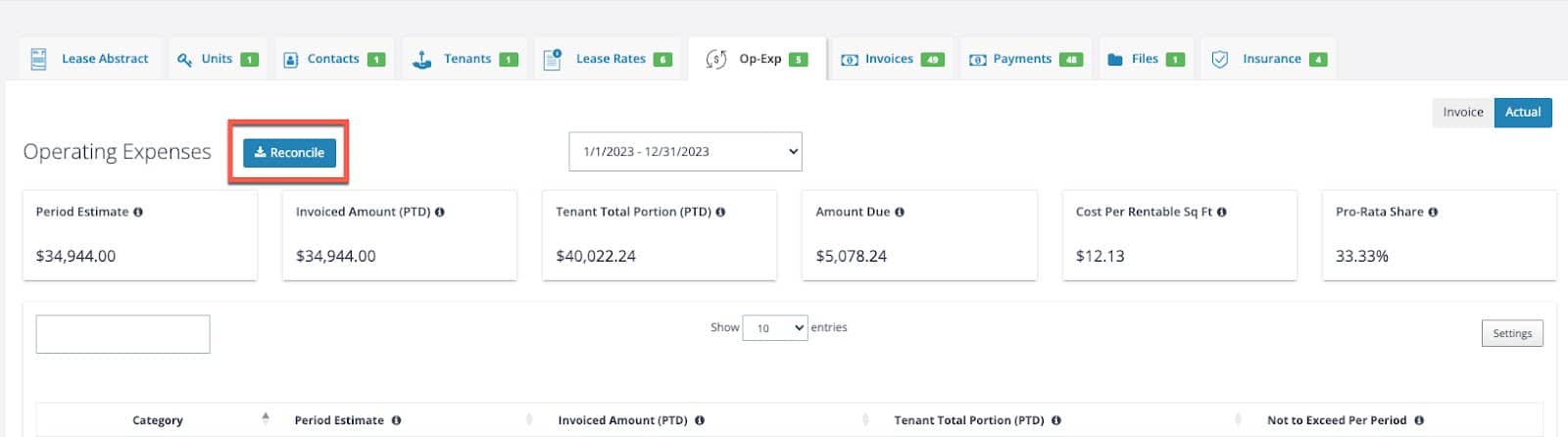Click the table search input field
The width and height of the screenshot is (1568, 437).
click(122, 334)
